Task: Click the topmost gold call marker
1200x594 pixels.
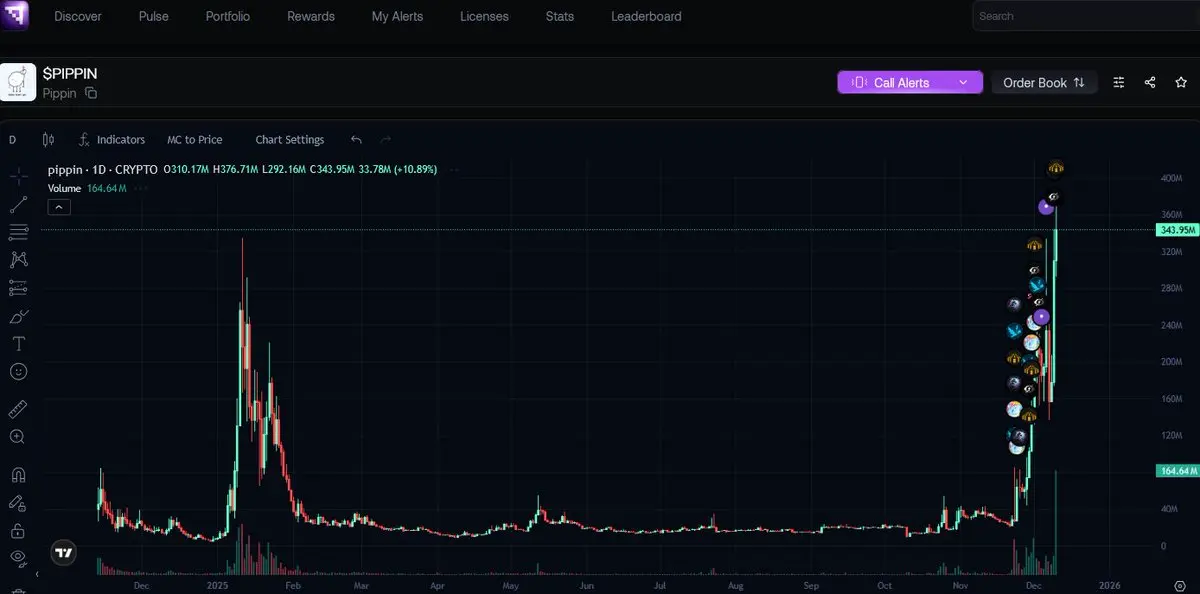Action: click(1055, 168)
